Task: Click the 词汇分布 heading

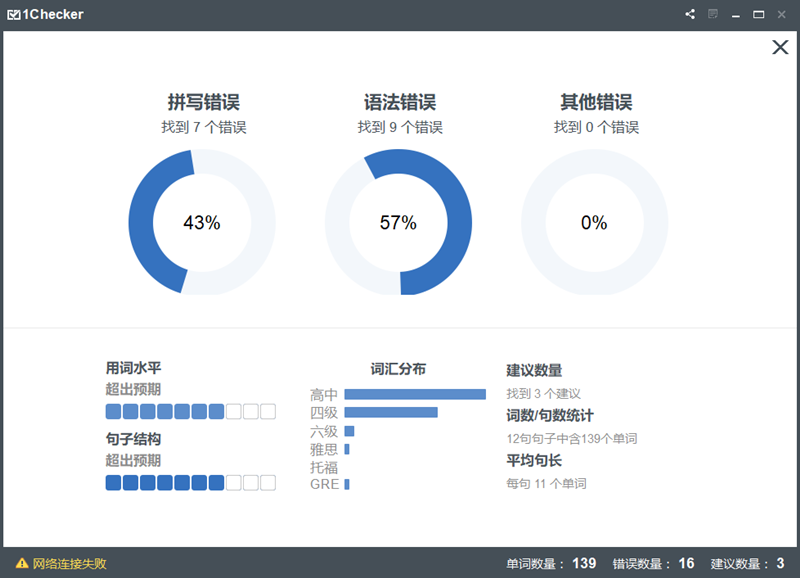Action: (398, 369)
